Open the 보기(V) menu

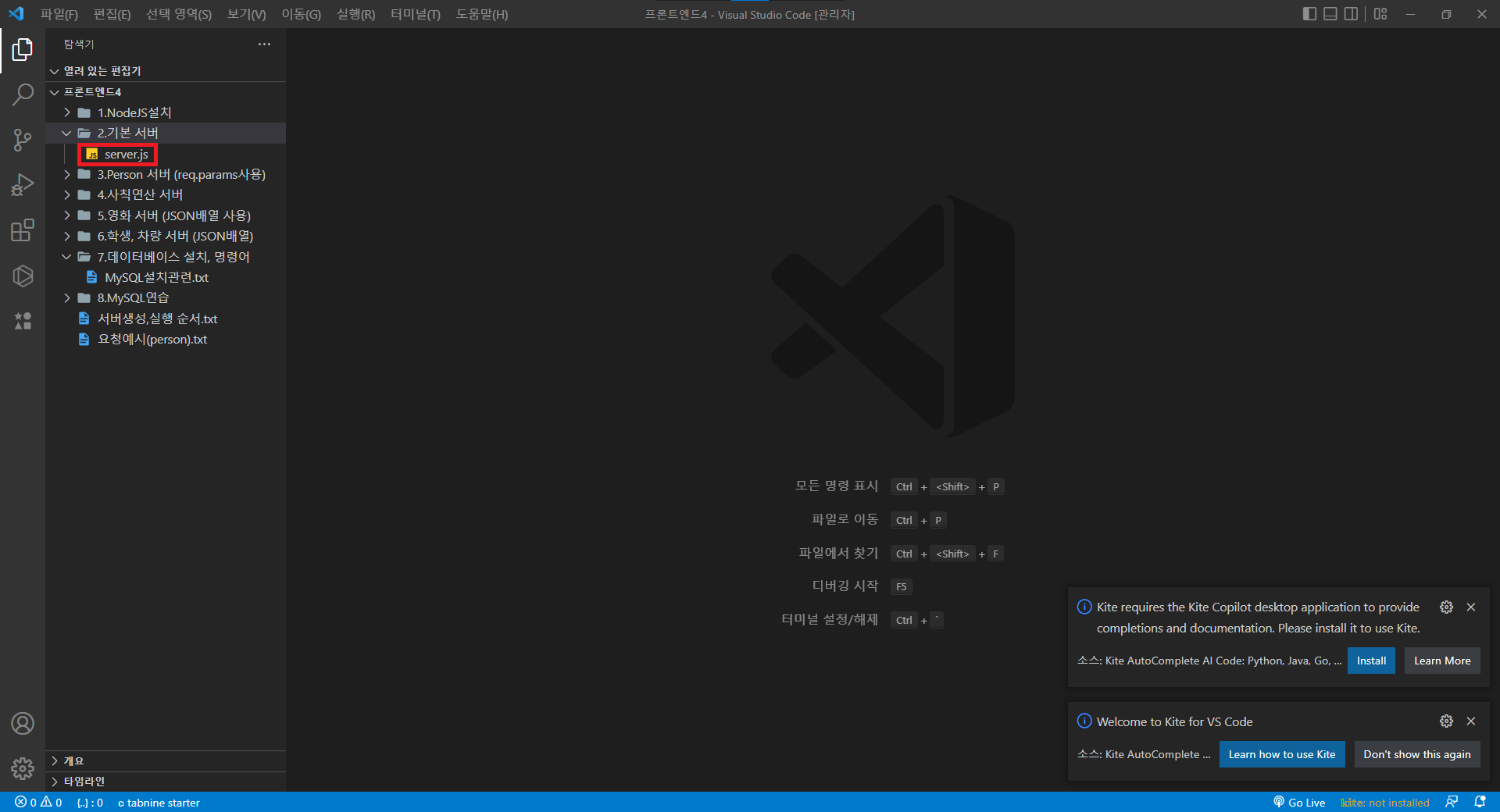point(247,14)
